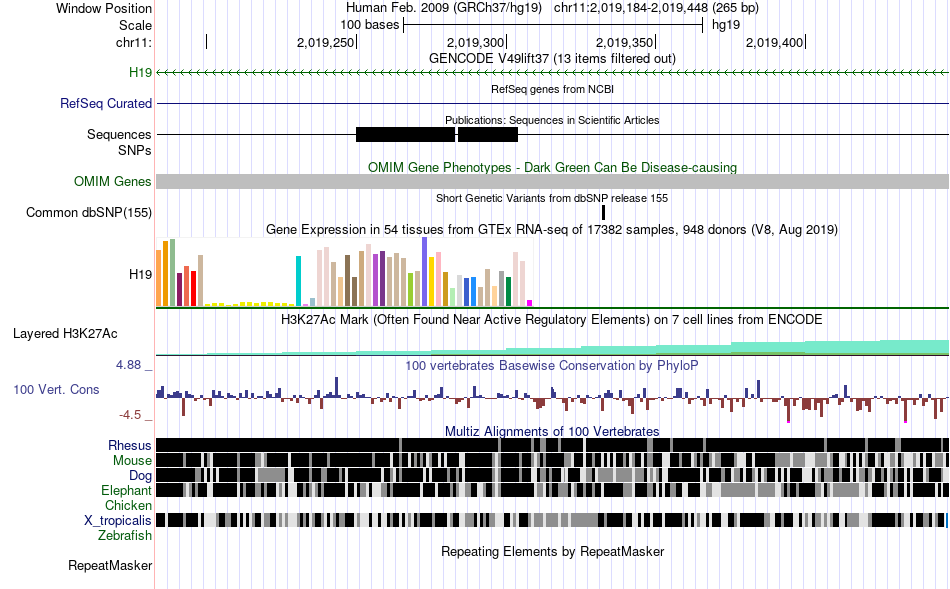This screenshot has height=589, width=950.
Task: Open the RefSeq genes from NCBI title
Action: pyautogui.click(x=552, y=89)
